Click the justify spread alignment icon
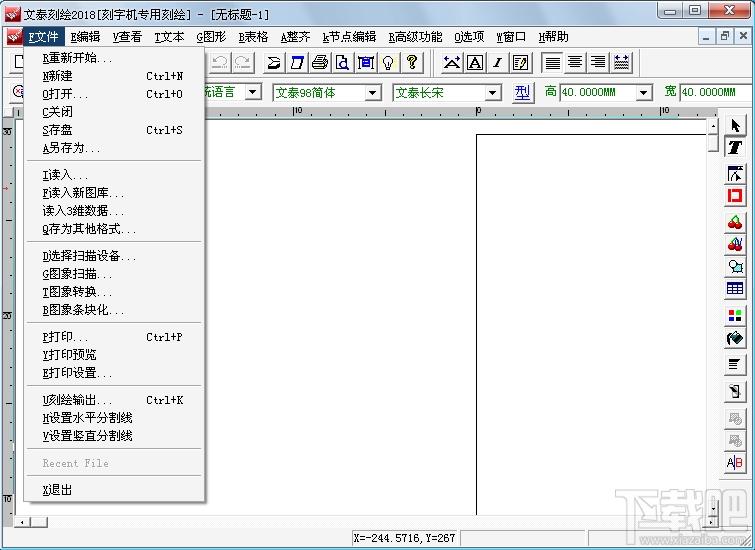Image resolution: width=755 pixels, height=550 pixels. pos(621,63)
